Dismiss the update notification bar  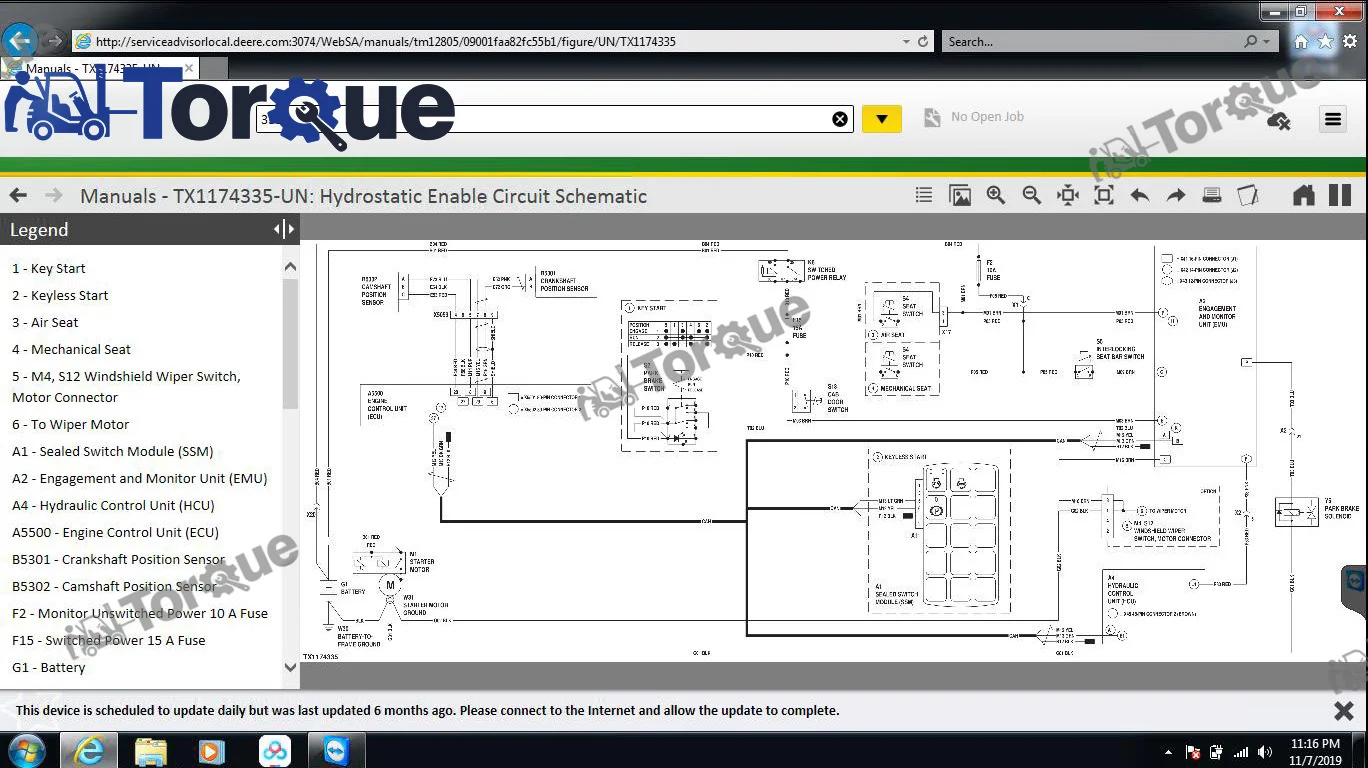(x=1344, y=711)
